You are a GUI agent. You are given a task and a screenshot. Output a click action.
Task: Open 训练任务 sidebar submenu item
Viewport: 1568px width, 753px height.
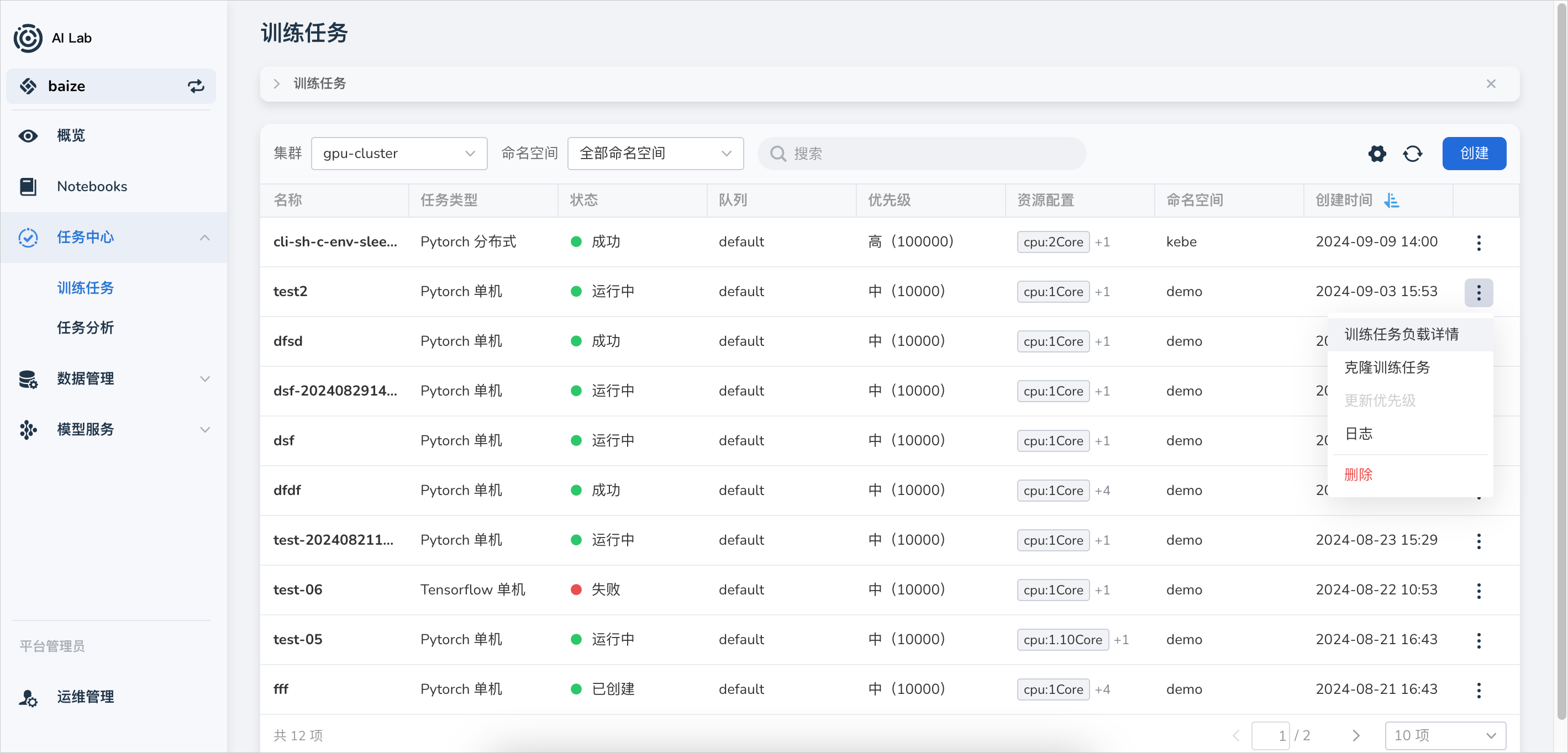pyautogui.click(x=85, y=288)
